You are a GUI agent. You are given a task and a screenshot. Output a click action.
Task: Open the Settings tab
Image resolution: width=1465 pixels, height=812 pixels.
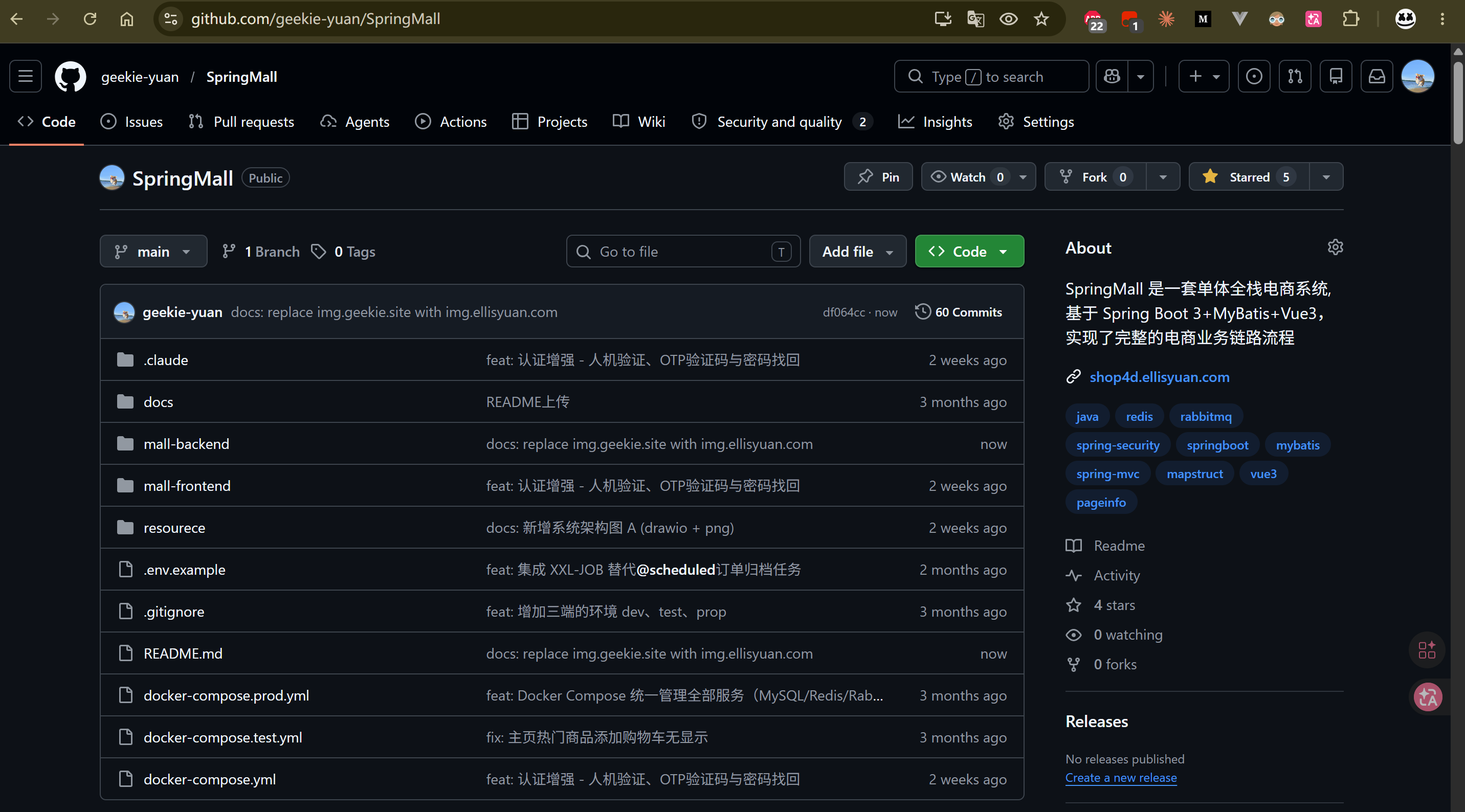pyautogui.click(x=1036, y=122)
